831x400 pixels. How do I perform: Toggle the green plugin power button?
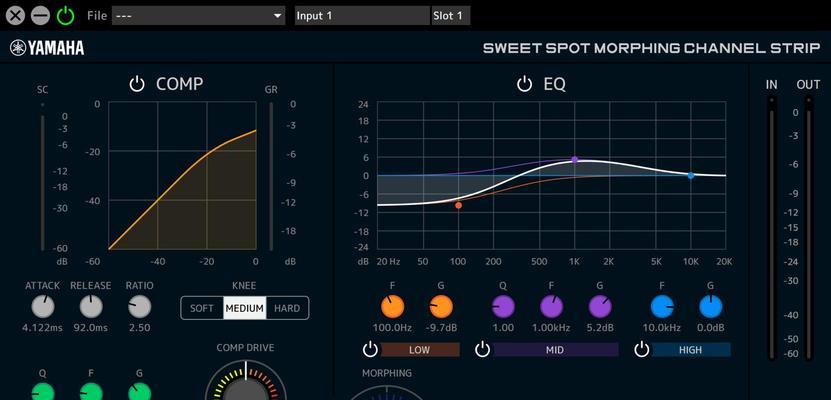(x=66, y=16)
